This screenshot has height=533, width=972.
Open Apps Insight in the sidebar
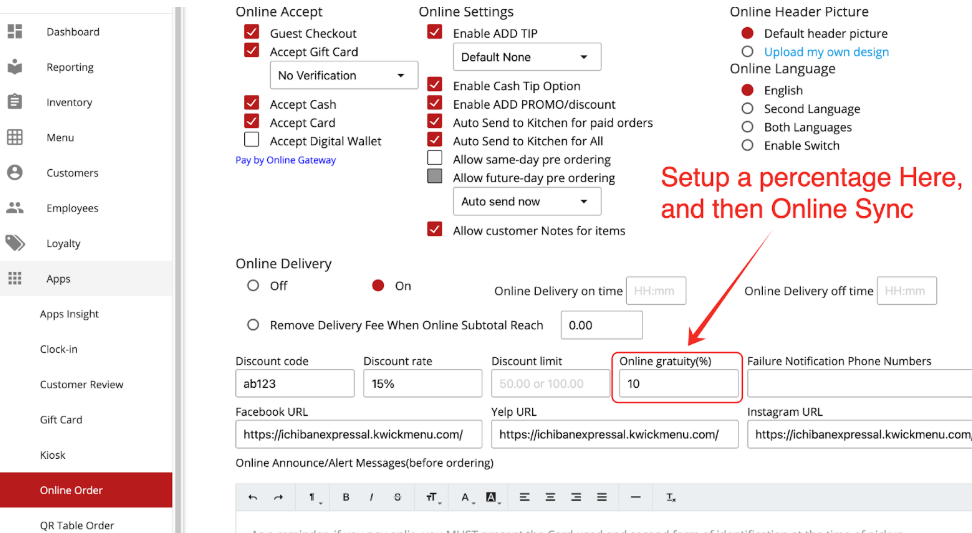pos(69,314)
